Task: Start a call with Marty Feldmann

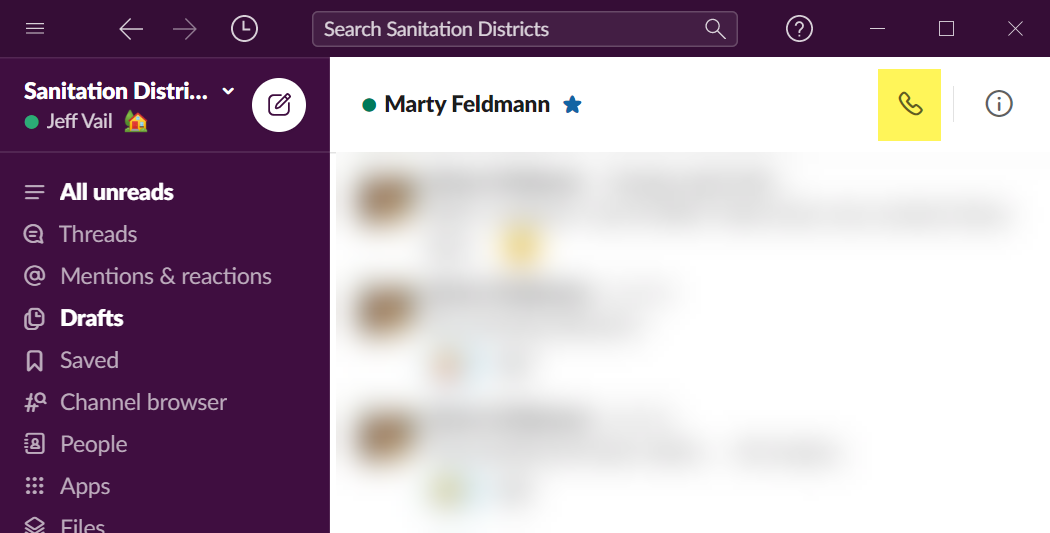Action: click(x=909, y=104)
